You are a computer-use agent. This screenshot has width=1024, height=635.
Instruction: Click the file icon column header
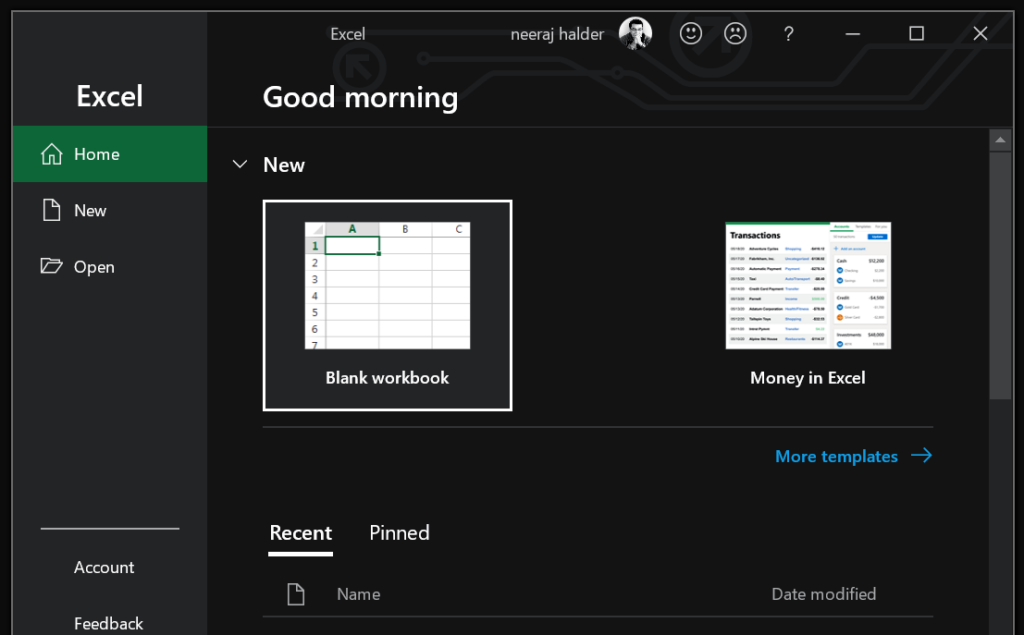pos(296,594)
